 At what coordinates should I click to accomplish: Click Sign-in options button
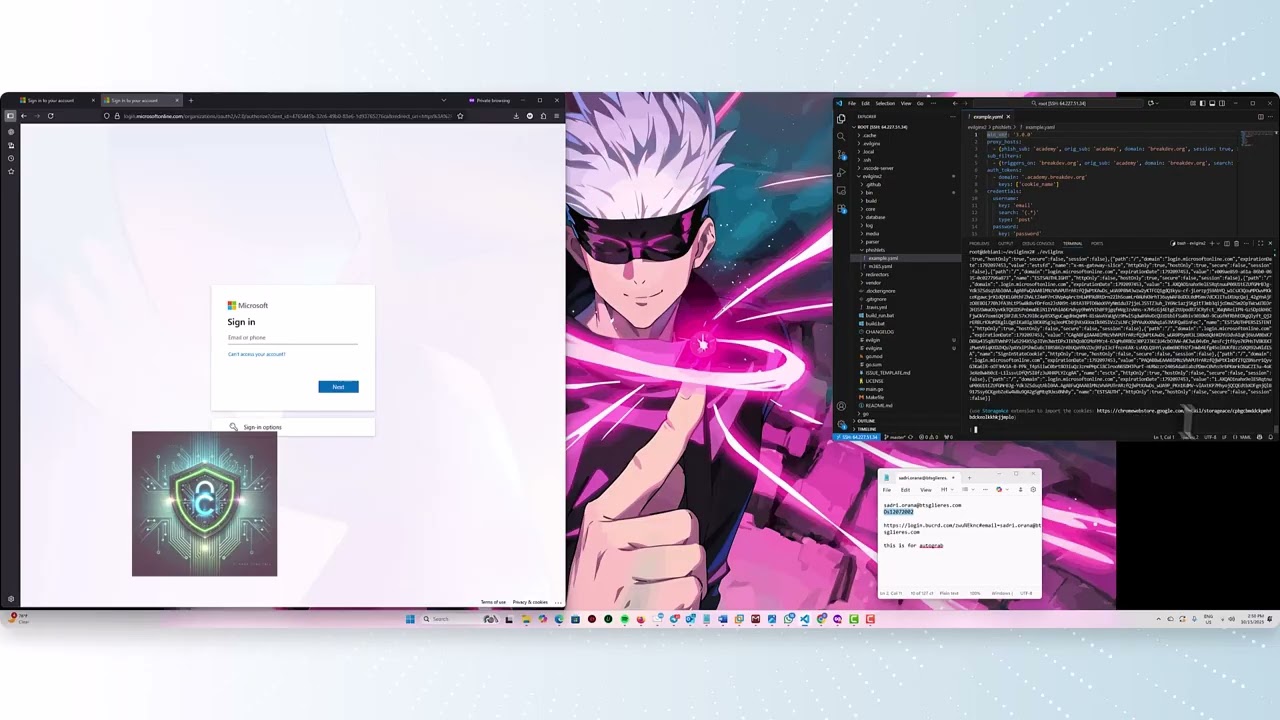point(293,427)
